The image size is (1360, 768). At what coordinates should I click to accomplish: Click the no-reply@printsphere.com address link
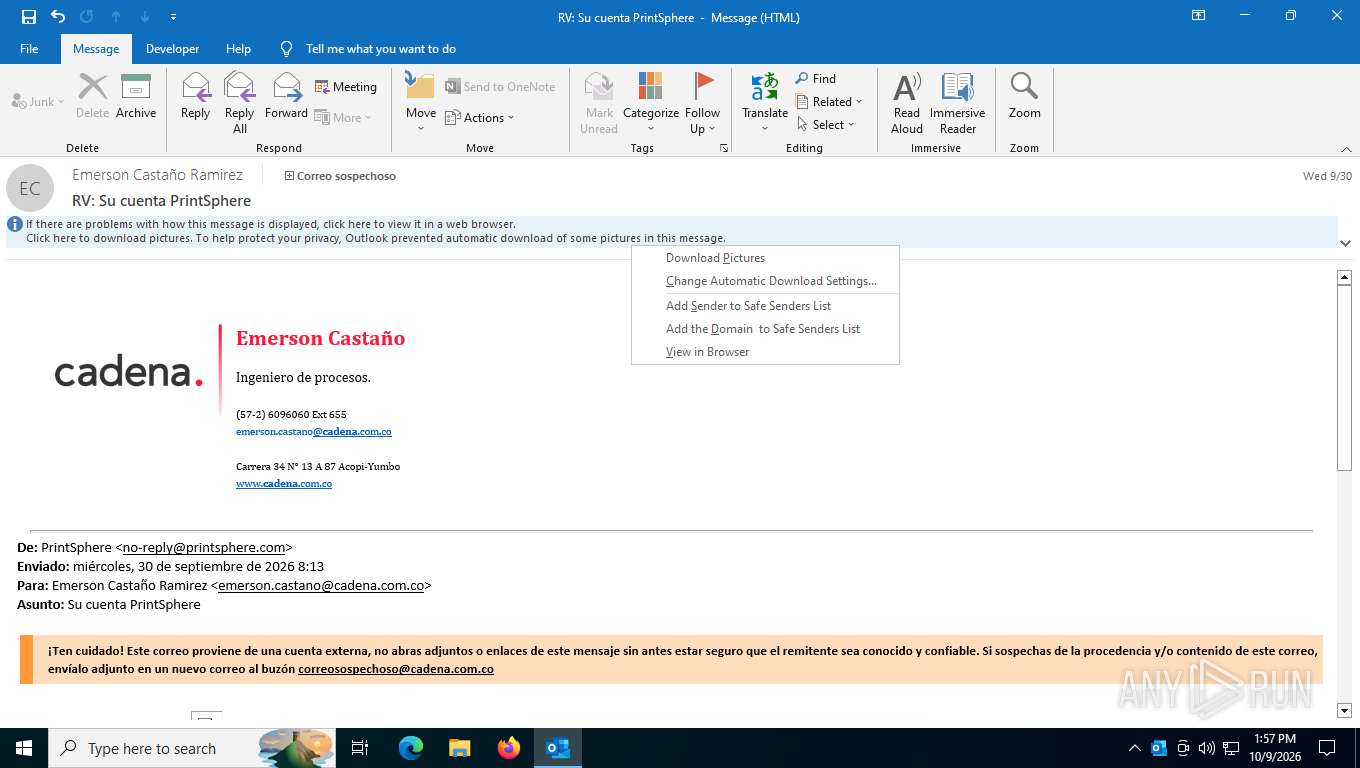pyautogui.click(x=204, y=547)
